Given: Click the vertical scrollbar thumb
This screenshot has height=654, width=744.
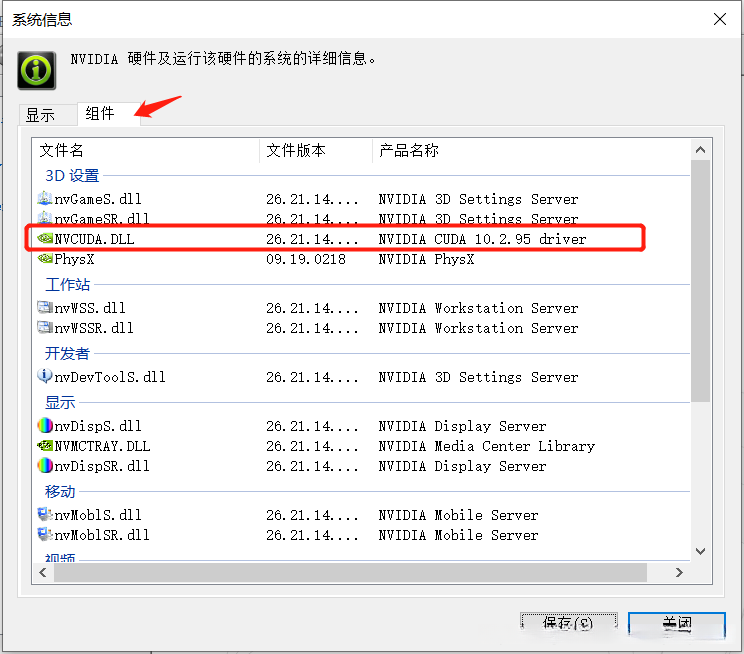Looking at the screenshot, I should [x=700, y=281].
